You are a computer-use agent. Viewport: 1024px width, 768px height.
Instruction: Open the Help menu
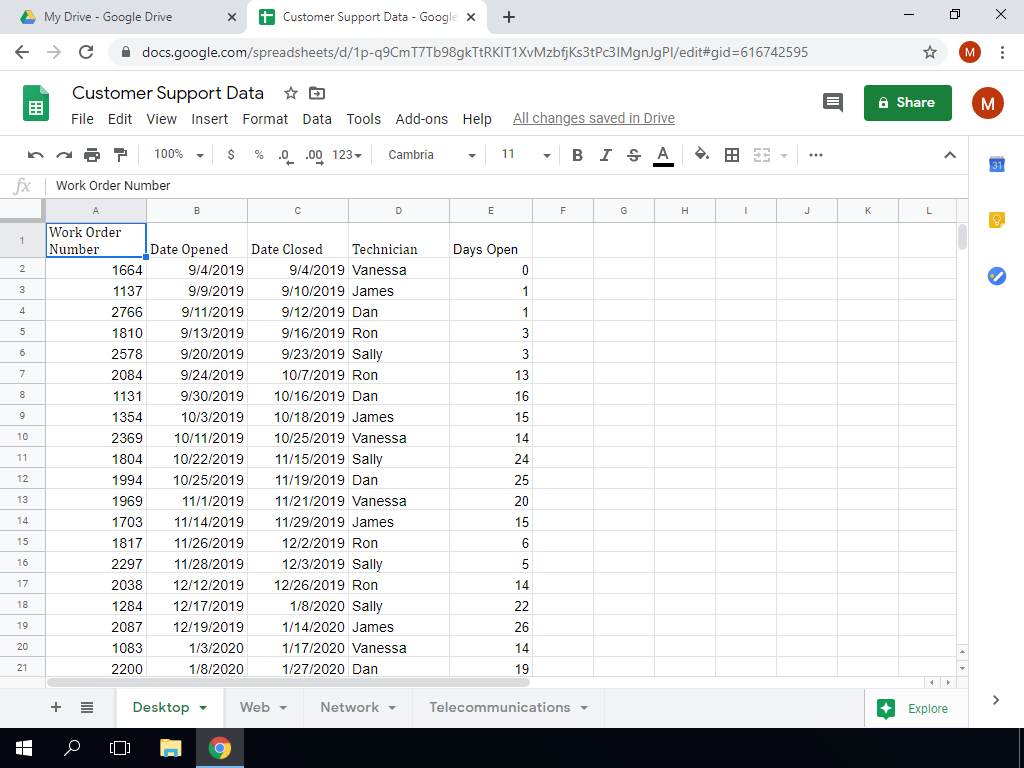pyautogui.click(x=477, y=119)
